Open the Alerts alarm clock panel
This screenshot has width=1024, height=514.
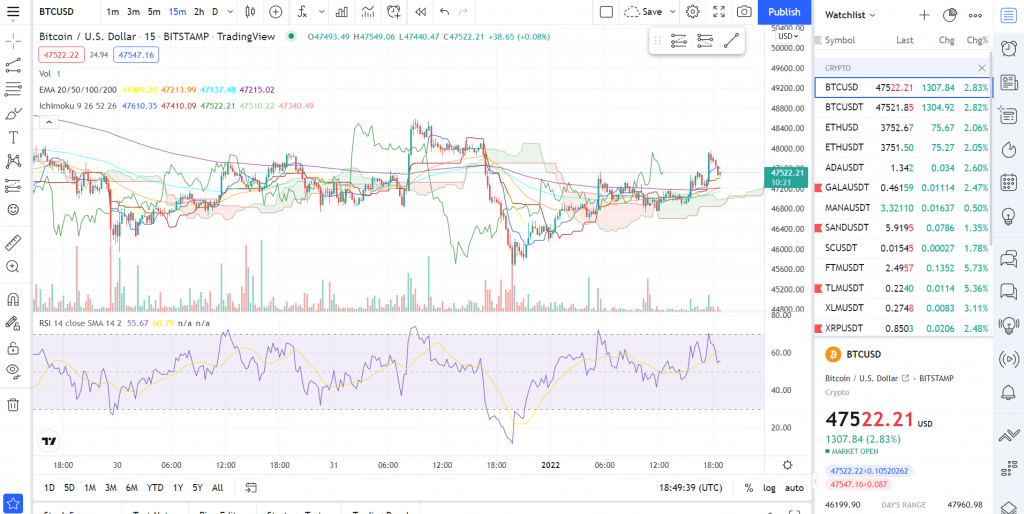(1009, 48)
